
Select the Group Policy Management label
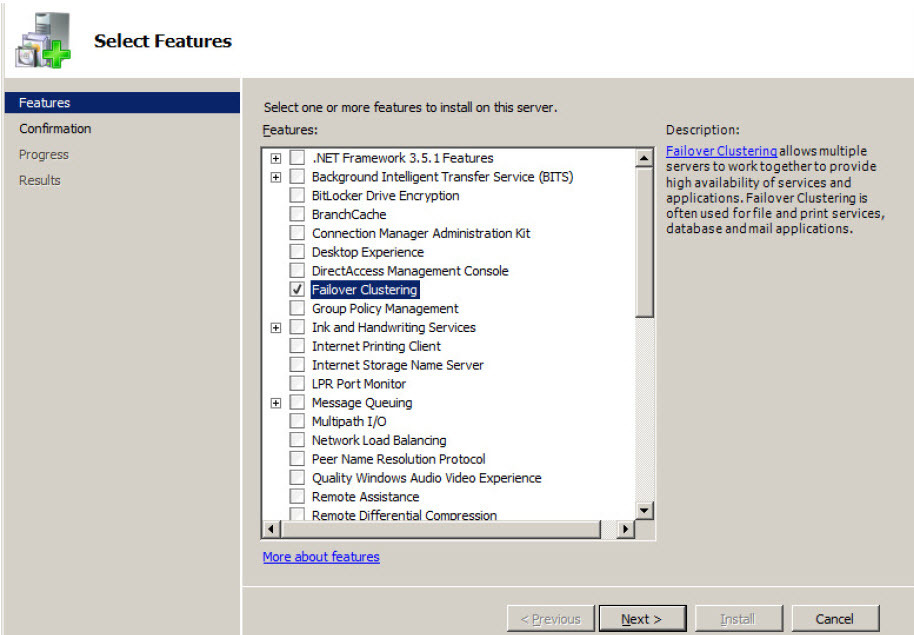[x=385, y=308]
